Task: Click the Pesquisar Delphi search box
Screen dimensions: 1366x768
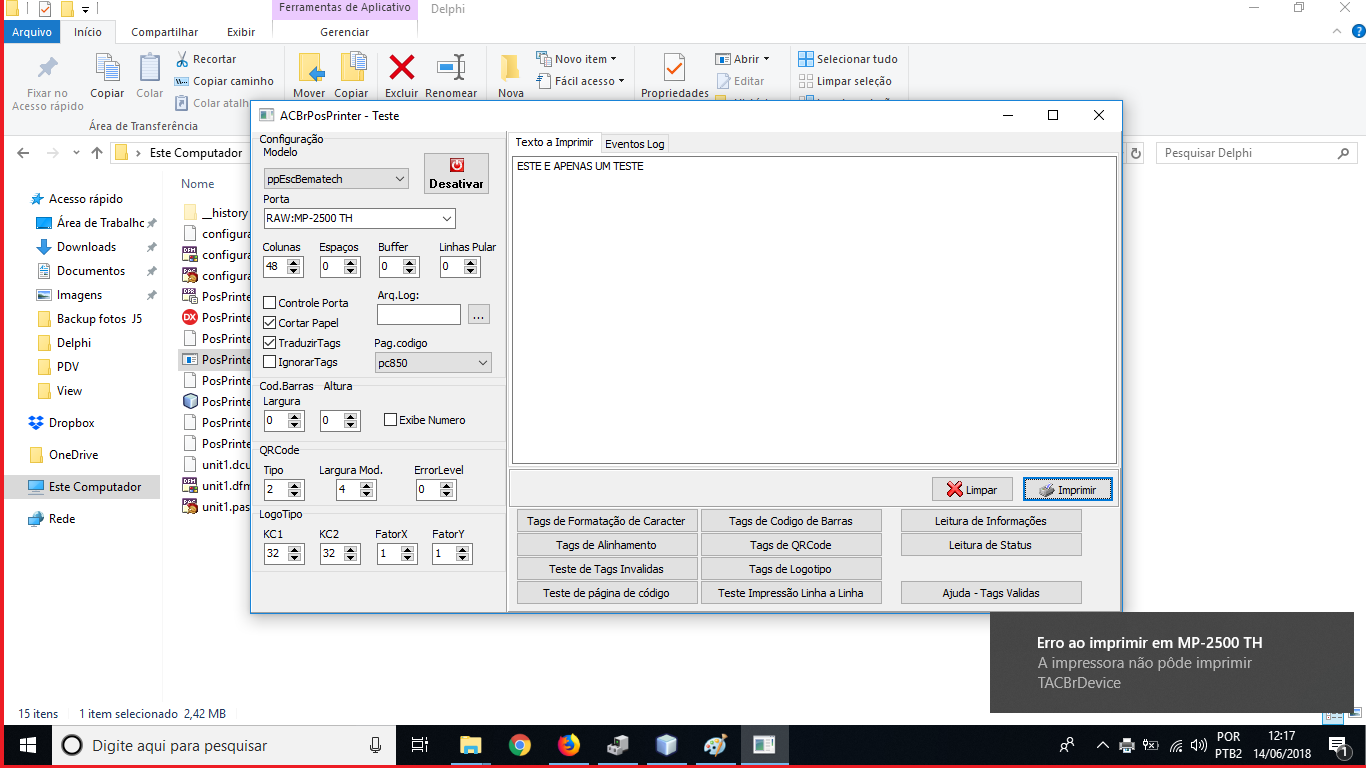Action: point(1256,153)
